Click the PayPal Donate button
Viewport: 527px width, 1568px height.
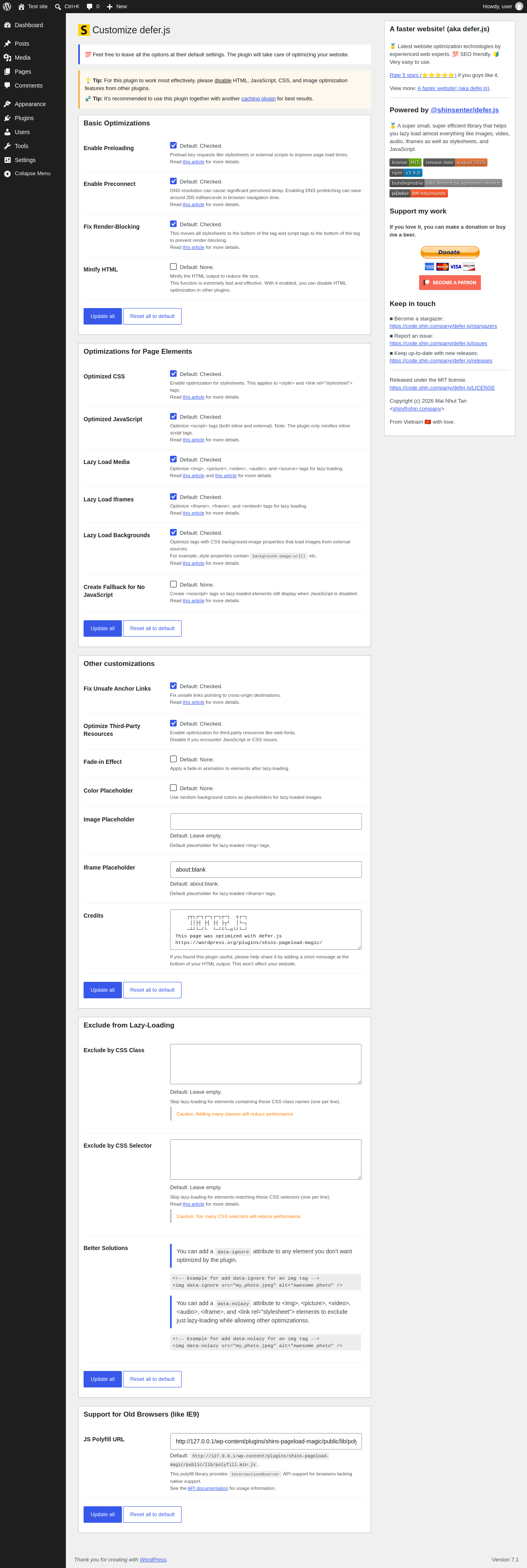450,252
